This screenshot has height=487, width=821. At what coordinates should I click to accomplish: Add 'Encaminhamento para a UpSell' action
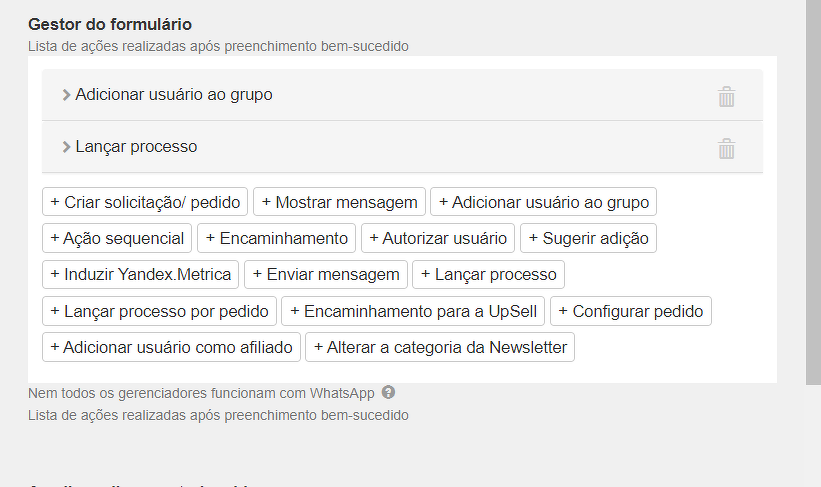(x=413, y=311)
